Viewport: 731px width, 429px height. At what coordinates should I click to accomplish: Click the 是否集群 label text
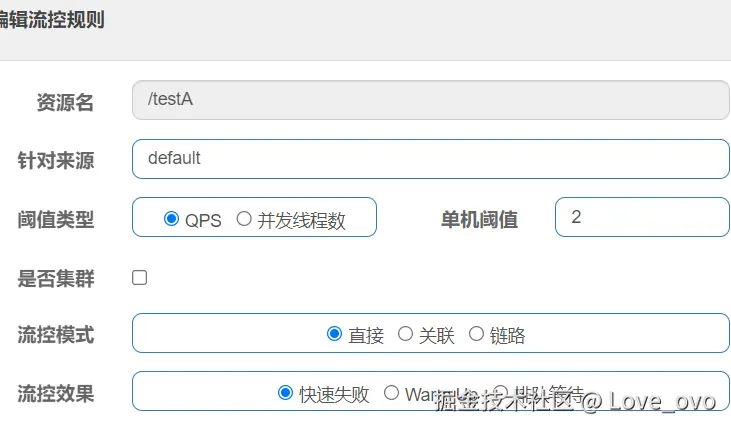(x=56, y=279)
